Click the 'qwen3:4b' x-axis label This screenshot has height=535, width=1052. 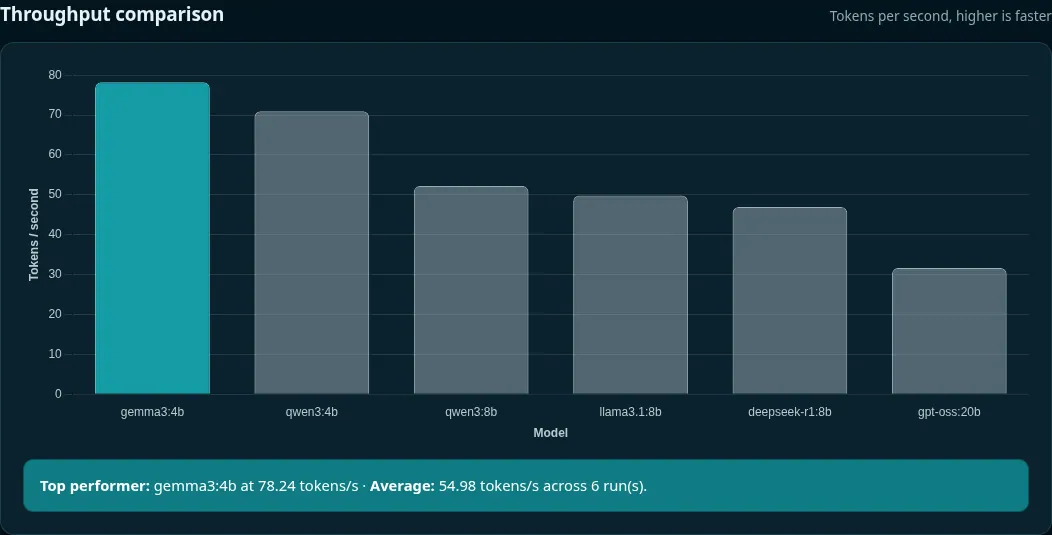point(311,412)
